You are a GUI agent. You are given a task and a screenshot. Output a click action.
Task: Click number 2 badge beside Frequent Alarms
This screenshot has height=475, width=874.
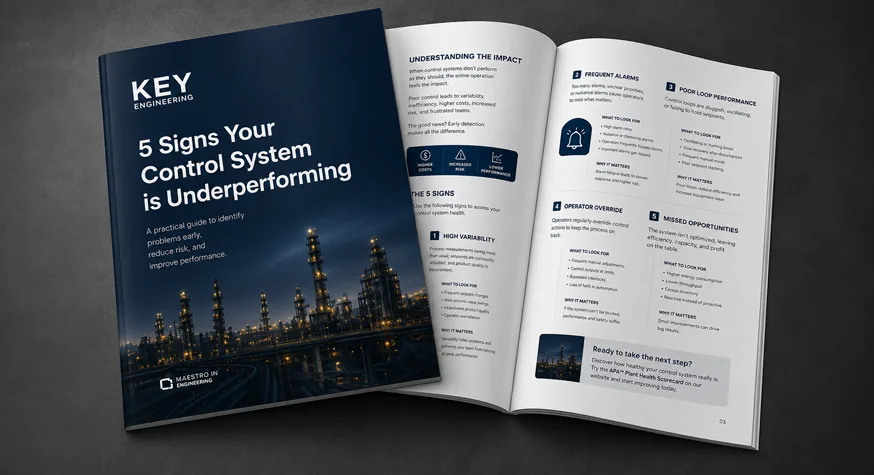click(576, 74)
